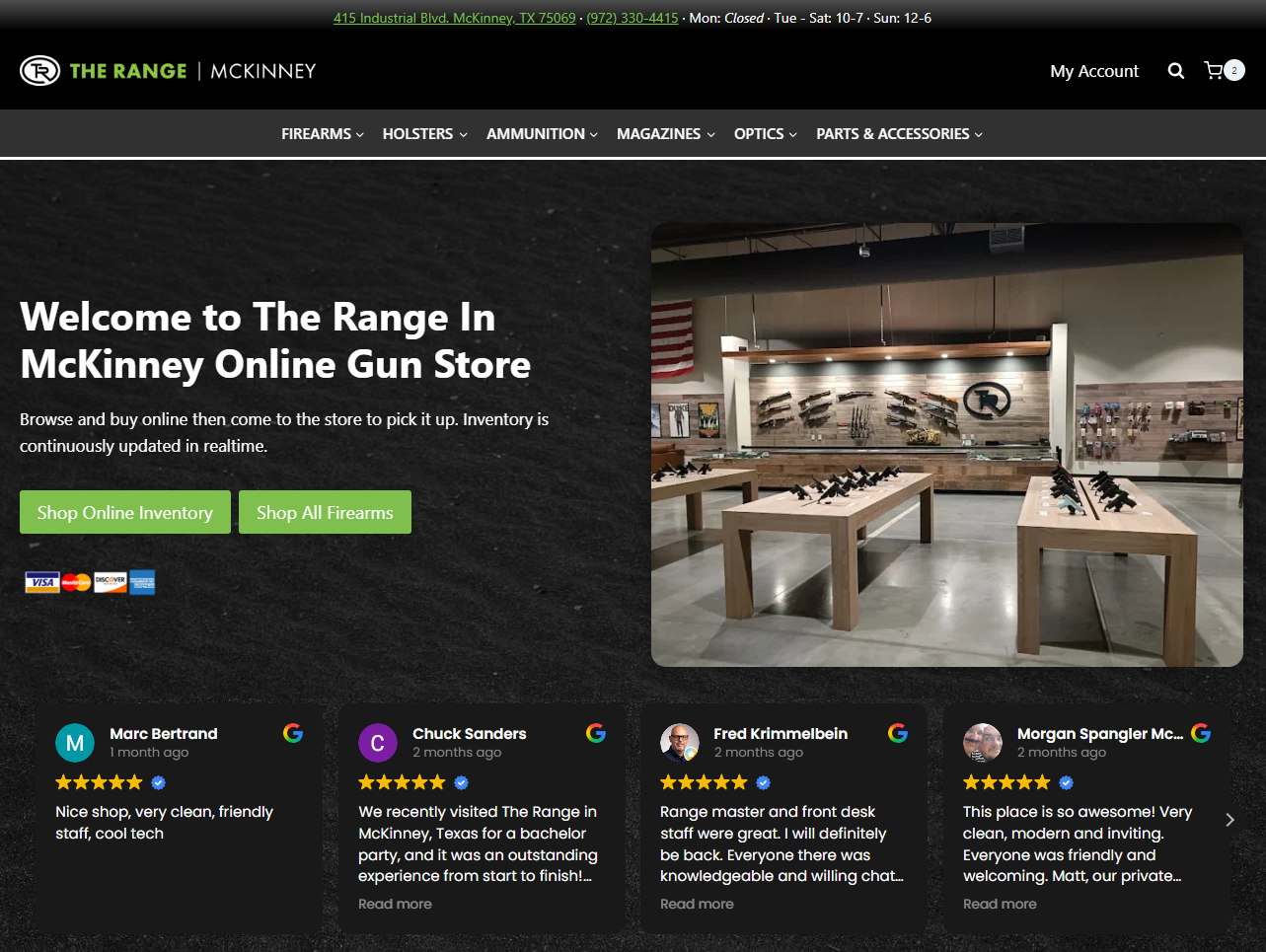This screenshot has width=1266, height=952.
Task: Click star rating on Marc Bertrand review
Action: point(99,782)
